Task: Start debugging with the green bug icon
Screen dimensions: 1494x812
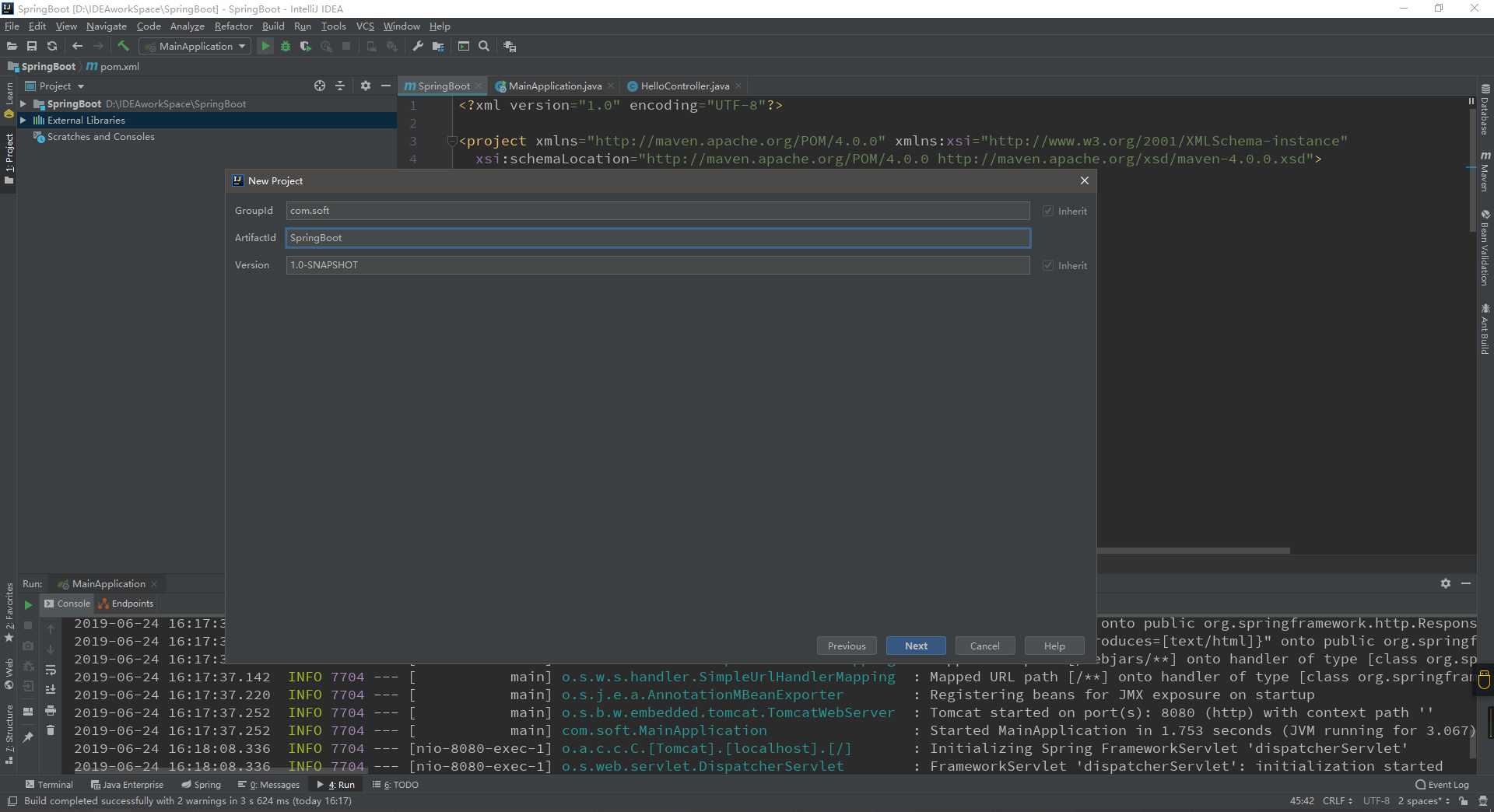Action: [x=286, y=47]
